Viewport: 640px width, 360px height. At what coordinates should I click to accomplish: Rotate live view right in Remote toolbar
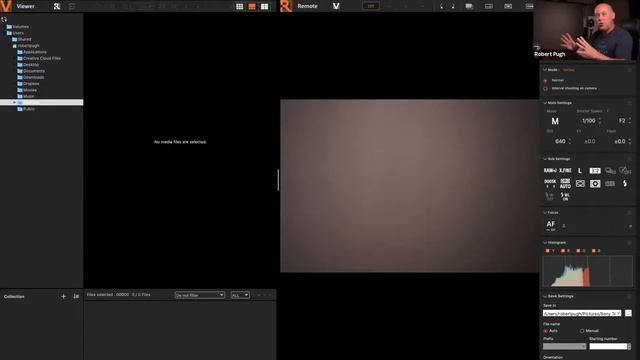453,6
